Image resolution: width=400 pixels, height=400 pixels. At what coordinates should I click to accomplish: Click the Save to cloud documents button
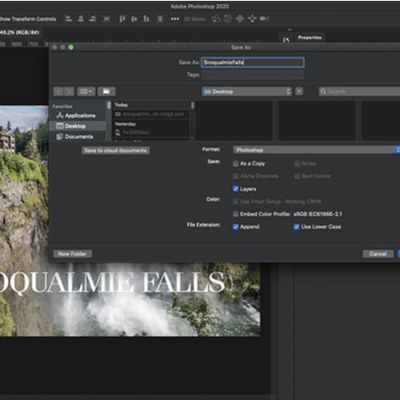coord(116,150)
